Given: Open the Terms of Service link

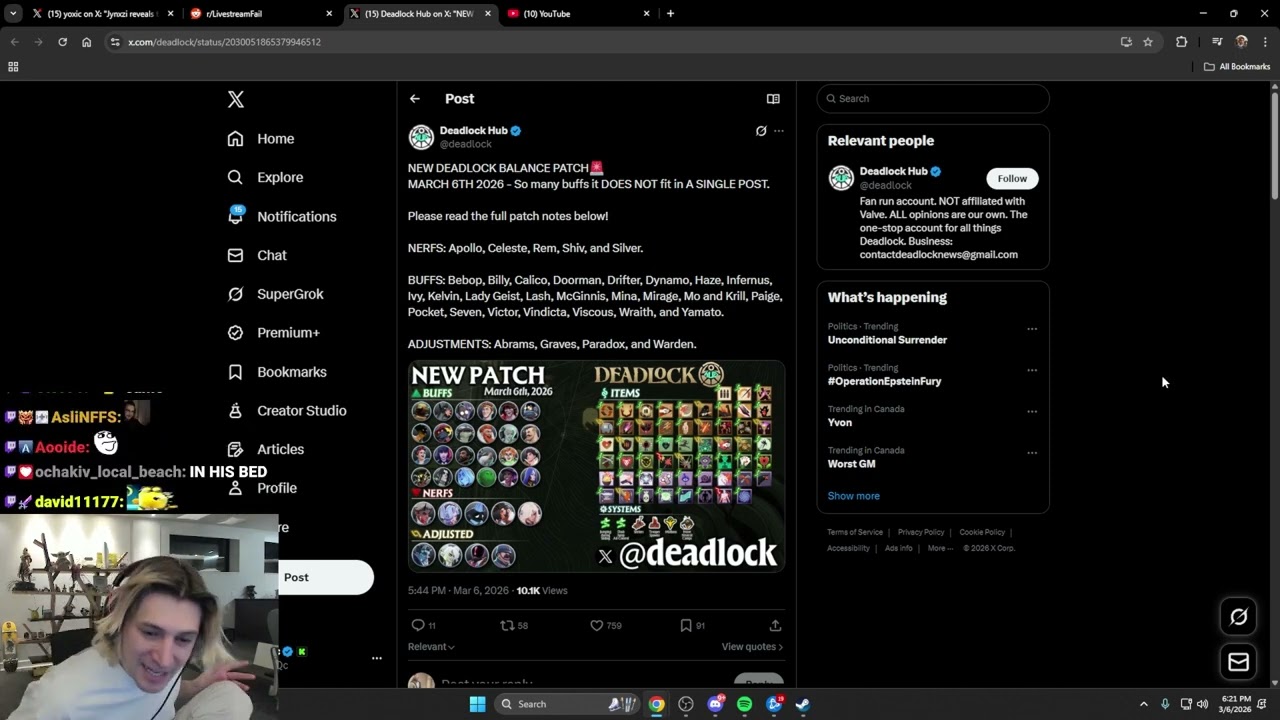Looking at the screenshot, I should 855,532.
